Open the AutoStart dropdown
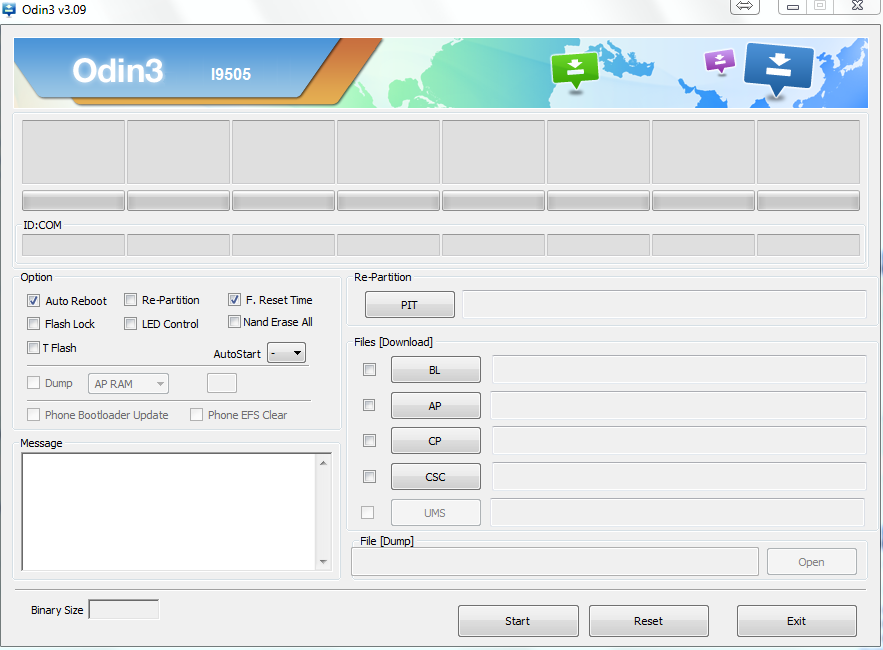The image size is (883, 650). 286,353
